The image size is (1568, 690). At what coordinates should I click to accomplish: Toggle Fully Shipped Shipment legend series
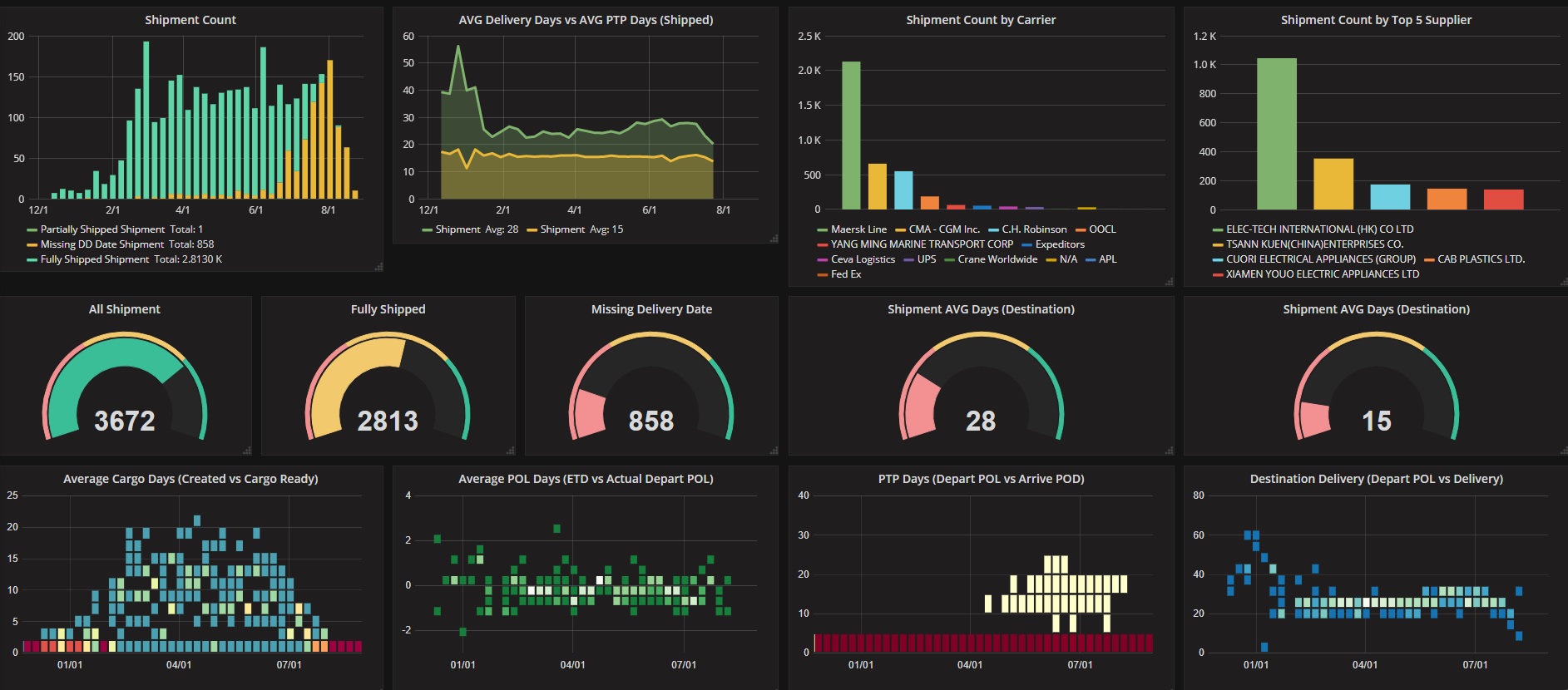pyautogui.click(x=125, y=259)
